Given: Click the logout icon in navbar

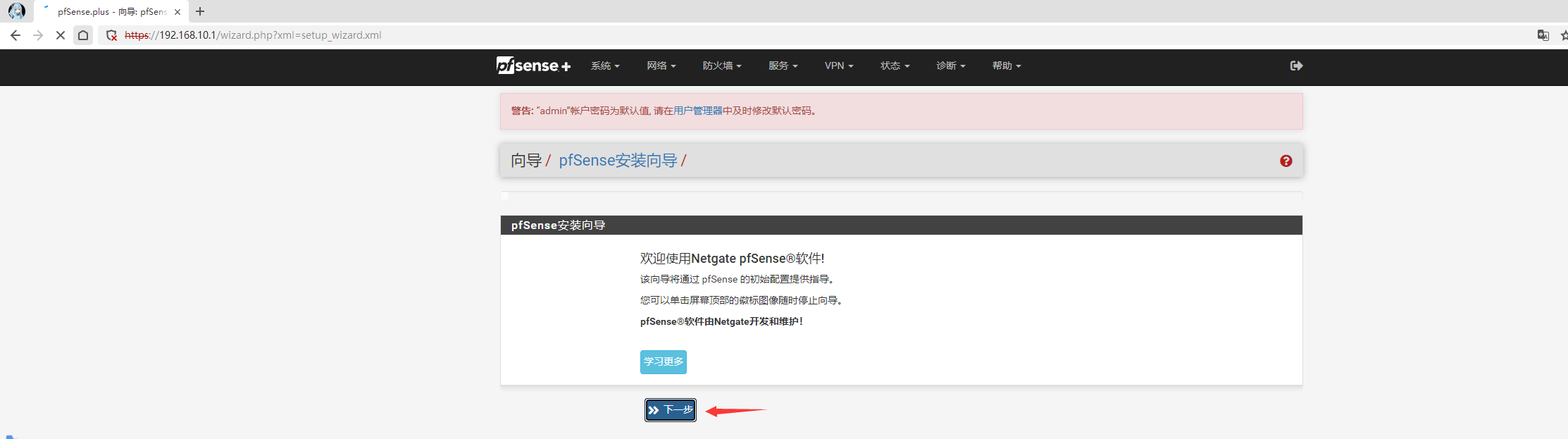Looking at the screenshot, I should 1296,66.
